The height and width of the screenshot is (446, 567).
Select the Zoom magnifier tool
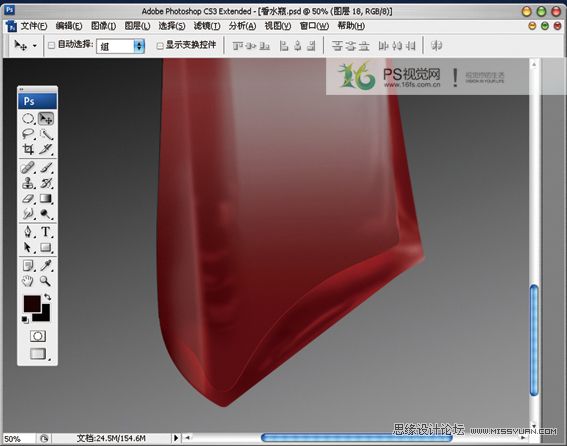[x=46, y=281]
